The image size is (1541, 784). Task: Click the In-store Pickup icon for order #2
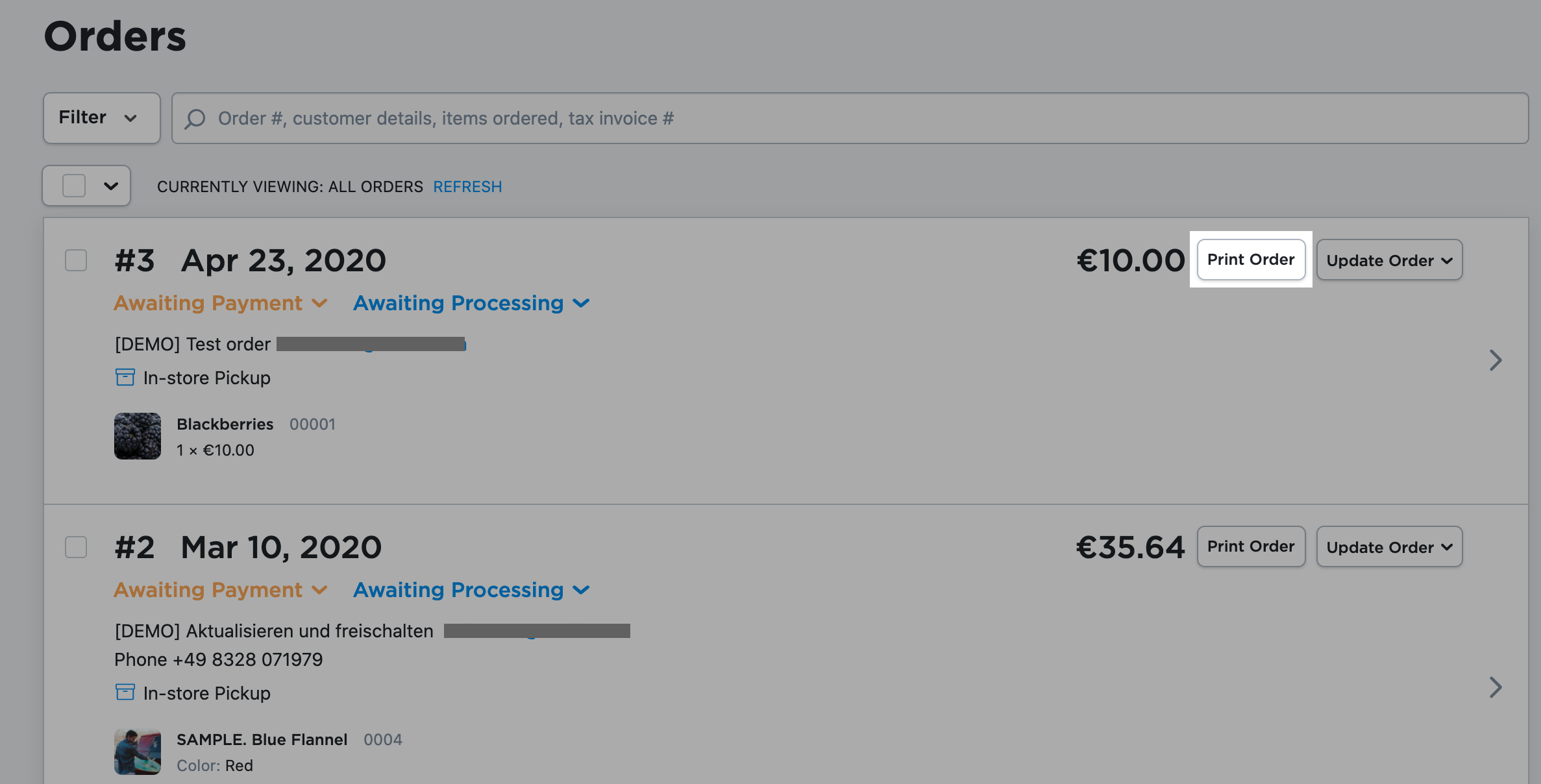point(125,692)
